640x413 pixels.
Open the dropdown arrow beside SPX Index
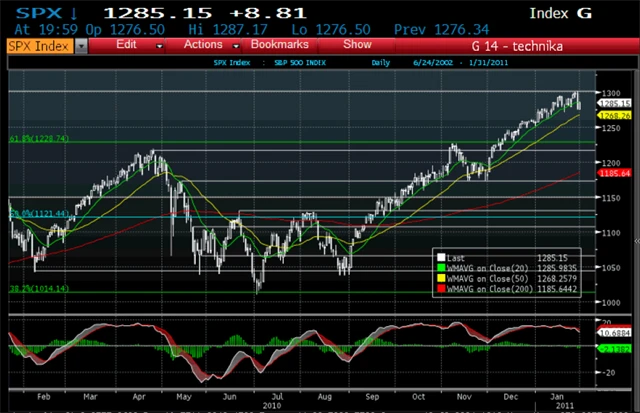pyautogui.click(x=81, y=46)
